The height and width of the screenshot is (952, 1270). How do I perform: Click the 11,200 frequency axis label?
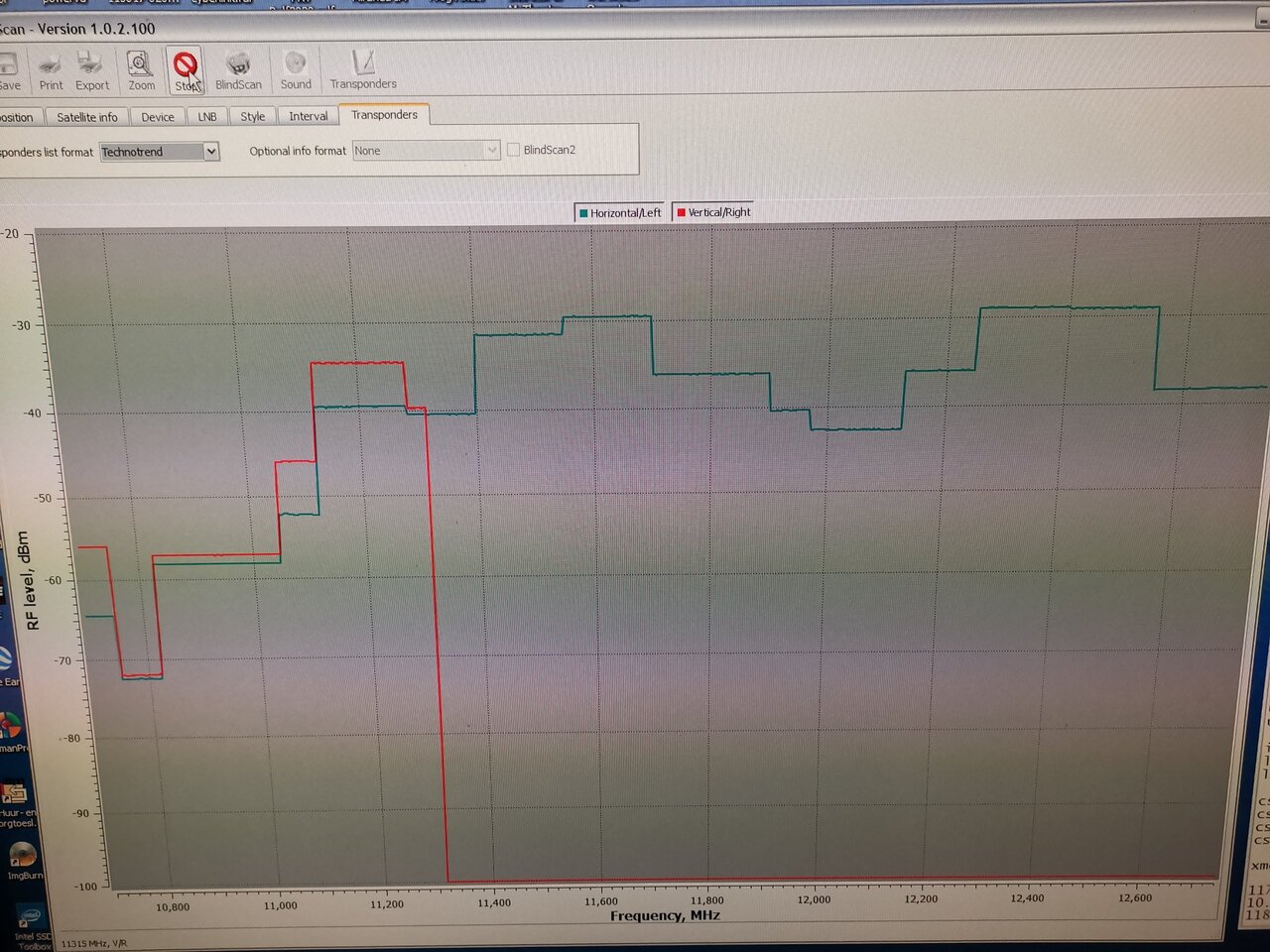pos(387,904)
